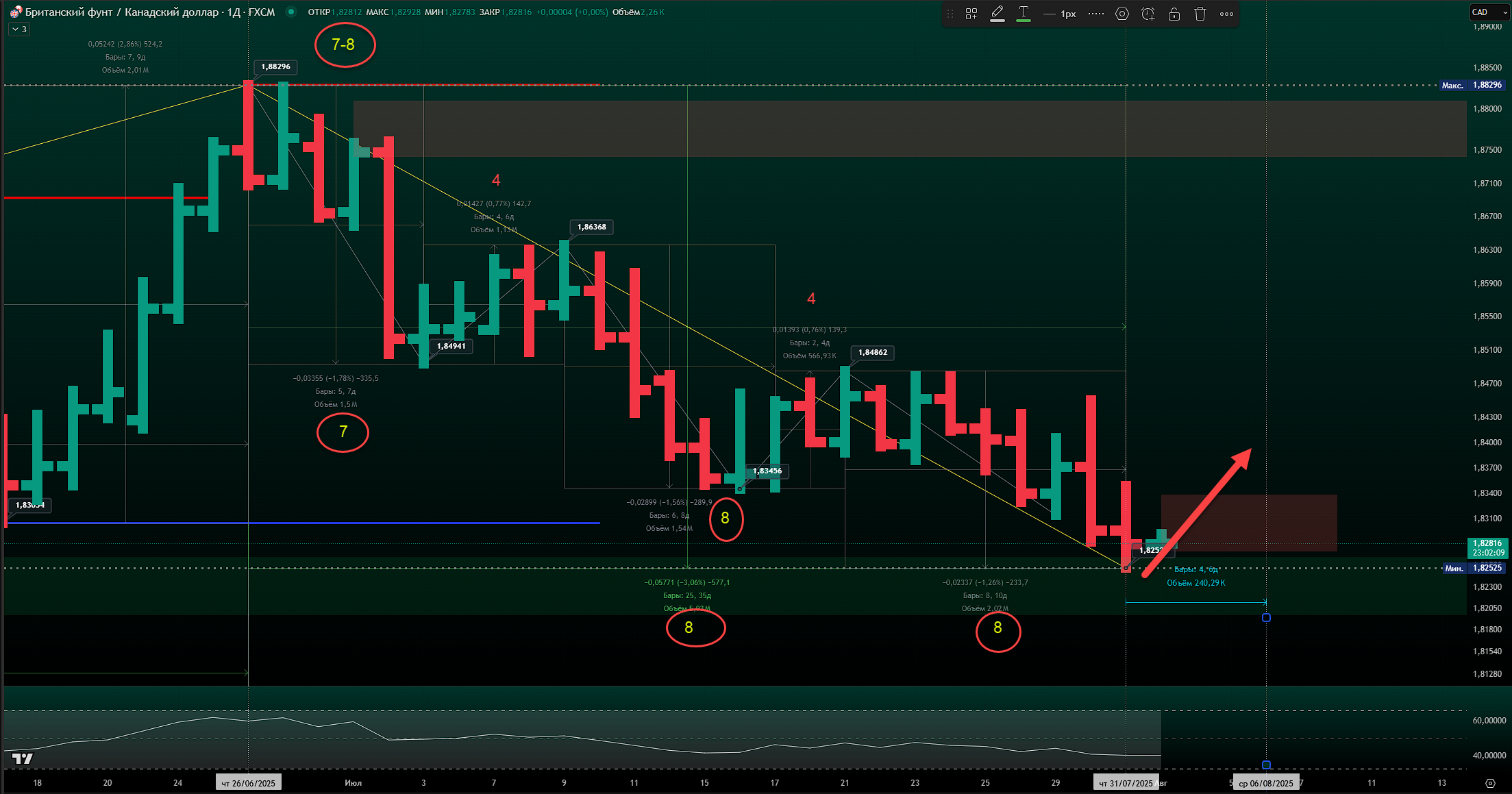Select the 1,83456 price callout label

point(767,471)
